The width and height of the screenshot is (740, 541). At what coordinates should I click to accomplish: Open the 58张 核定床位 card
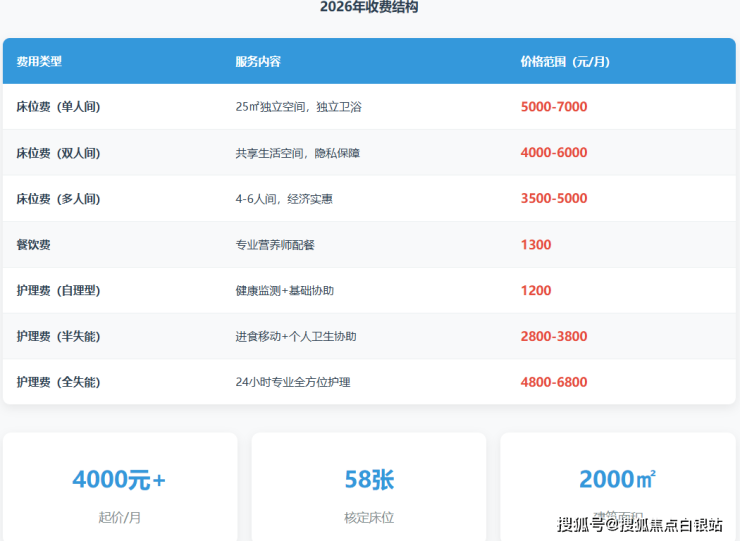pos(368,487)
